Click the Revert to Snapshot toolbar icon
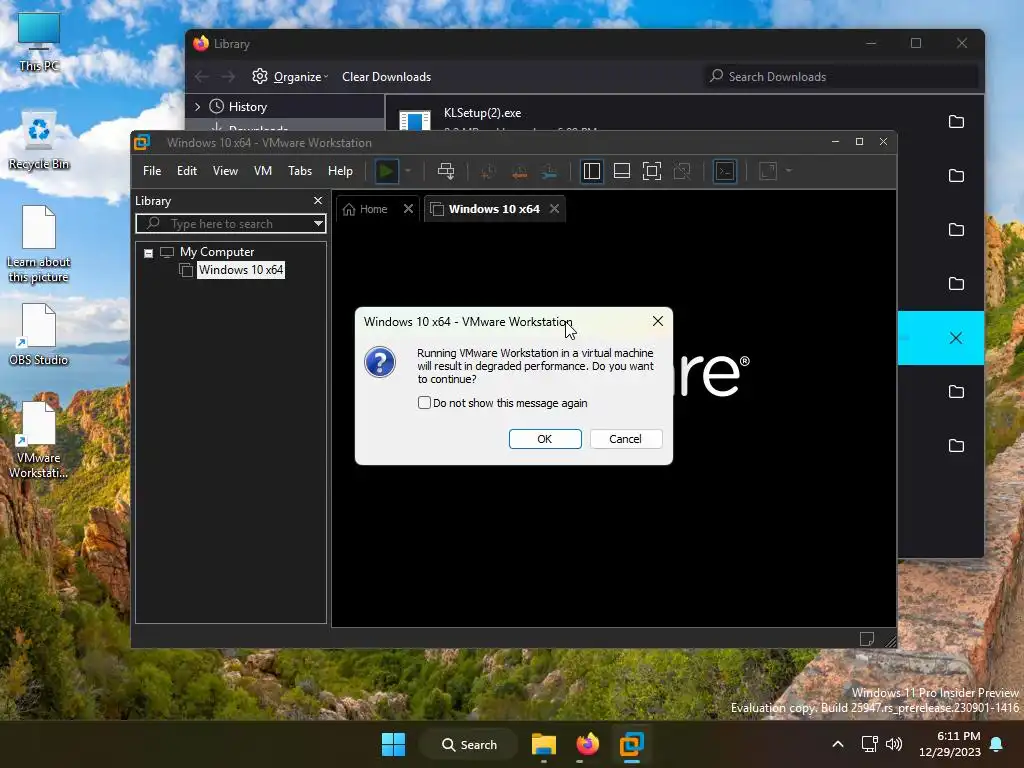The image size is (1024, 768). [x=520, y=171]
